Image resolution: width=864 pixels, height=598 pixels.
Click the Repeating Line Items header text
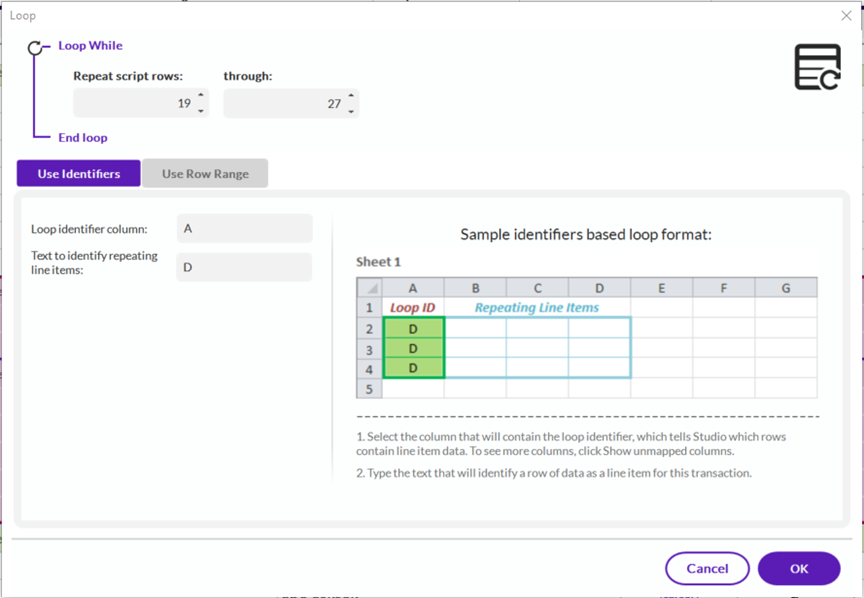pyautogui.click(x=537, y=308)
